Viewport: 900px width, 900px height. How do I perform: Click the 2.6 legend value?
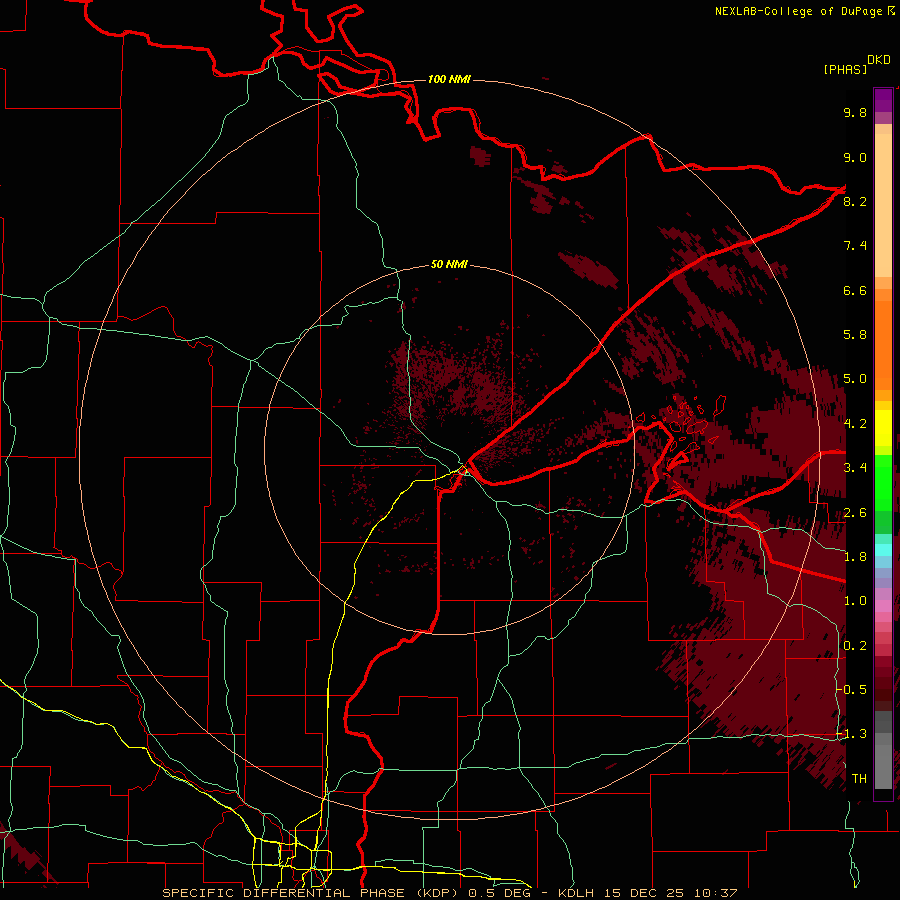[x=855, y=513]
